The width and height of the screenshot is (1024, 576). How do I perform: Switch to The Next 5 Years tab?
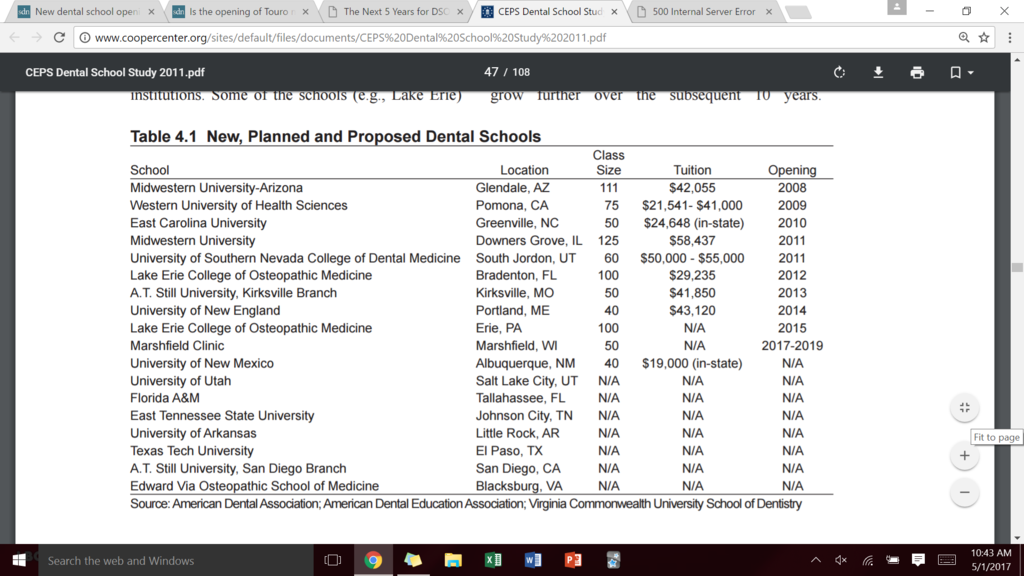(x=393, y=12)
